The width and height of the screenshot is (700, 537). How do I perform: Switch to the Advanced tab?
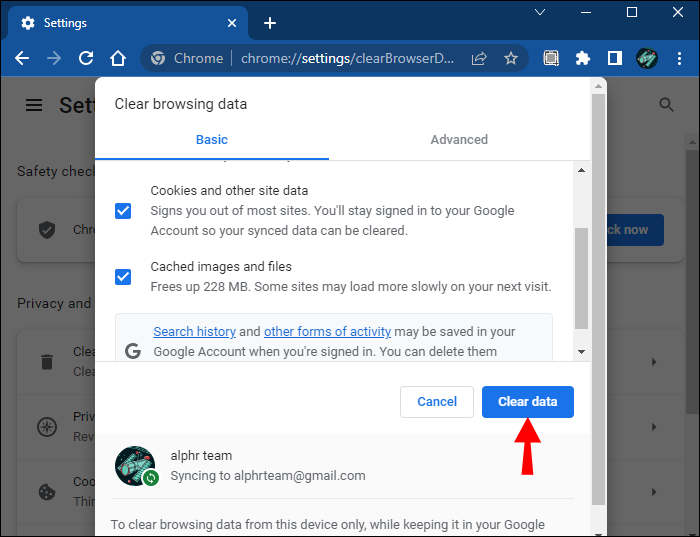tap(459, 140)
